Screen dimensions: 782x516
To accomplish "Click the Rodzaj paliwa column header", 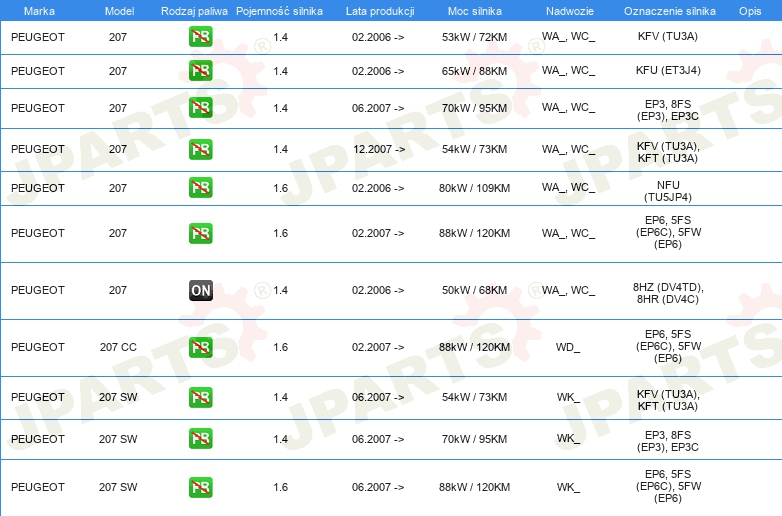I will (x=194, y=11).
